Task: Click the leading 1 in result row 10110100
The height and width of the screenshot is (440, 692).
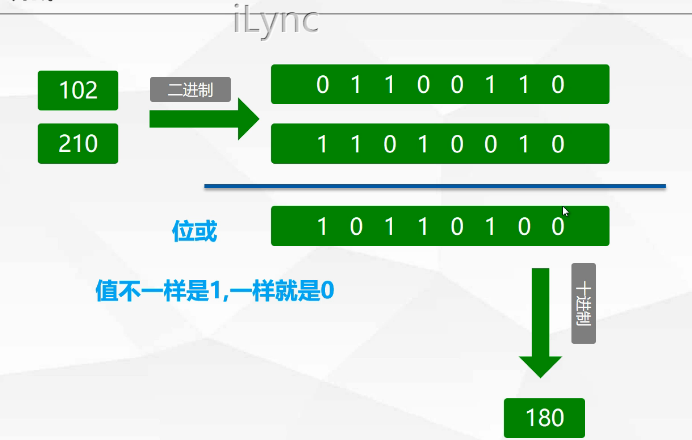Action: point(322,226)
